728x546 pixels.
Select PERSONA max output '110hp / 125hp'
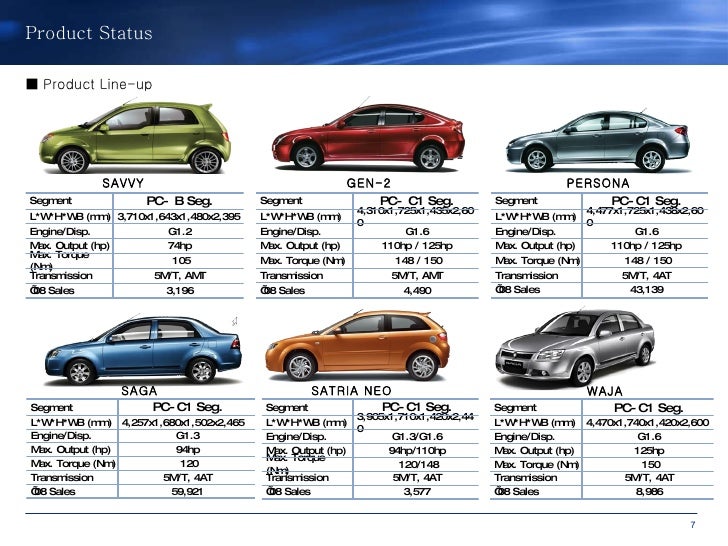point(646,246)
